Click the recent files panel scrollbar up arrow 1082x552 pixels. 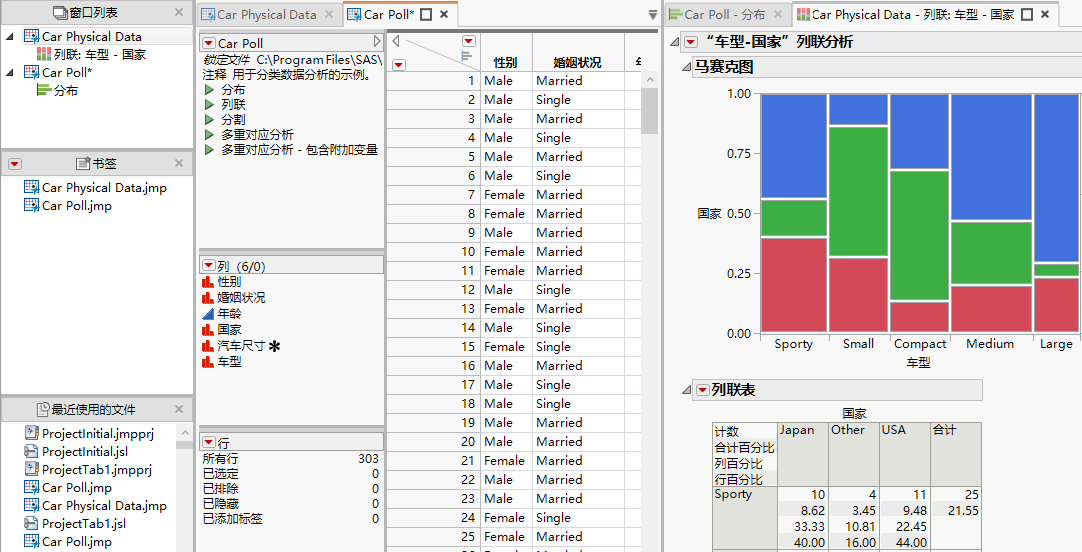pos(184,433)
